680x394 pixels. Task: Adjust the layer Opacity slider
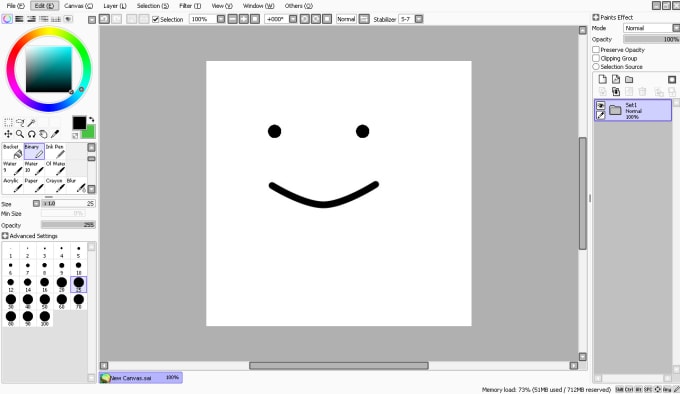pos(651,39)
